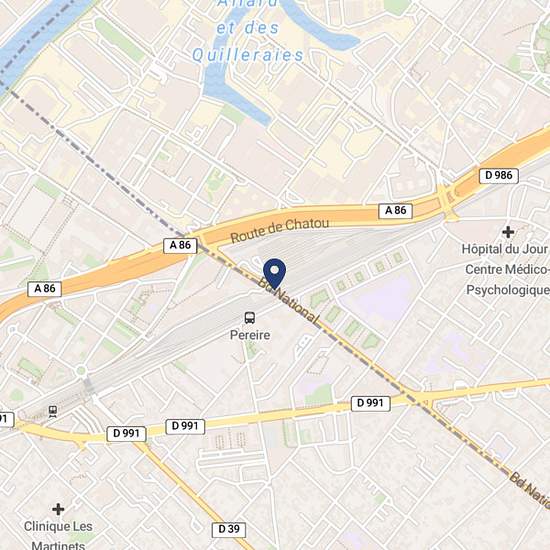Click the D 991 shield near Bd National

(370, 403)
